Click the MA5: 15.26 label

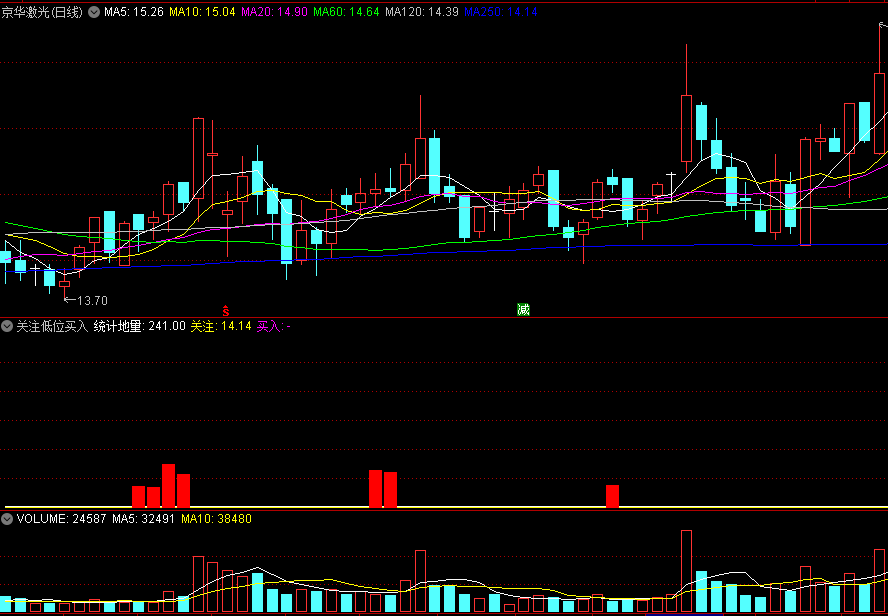point(134,12)
